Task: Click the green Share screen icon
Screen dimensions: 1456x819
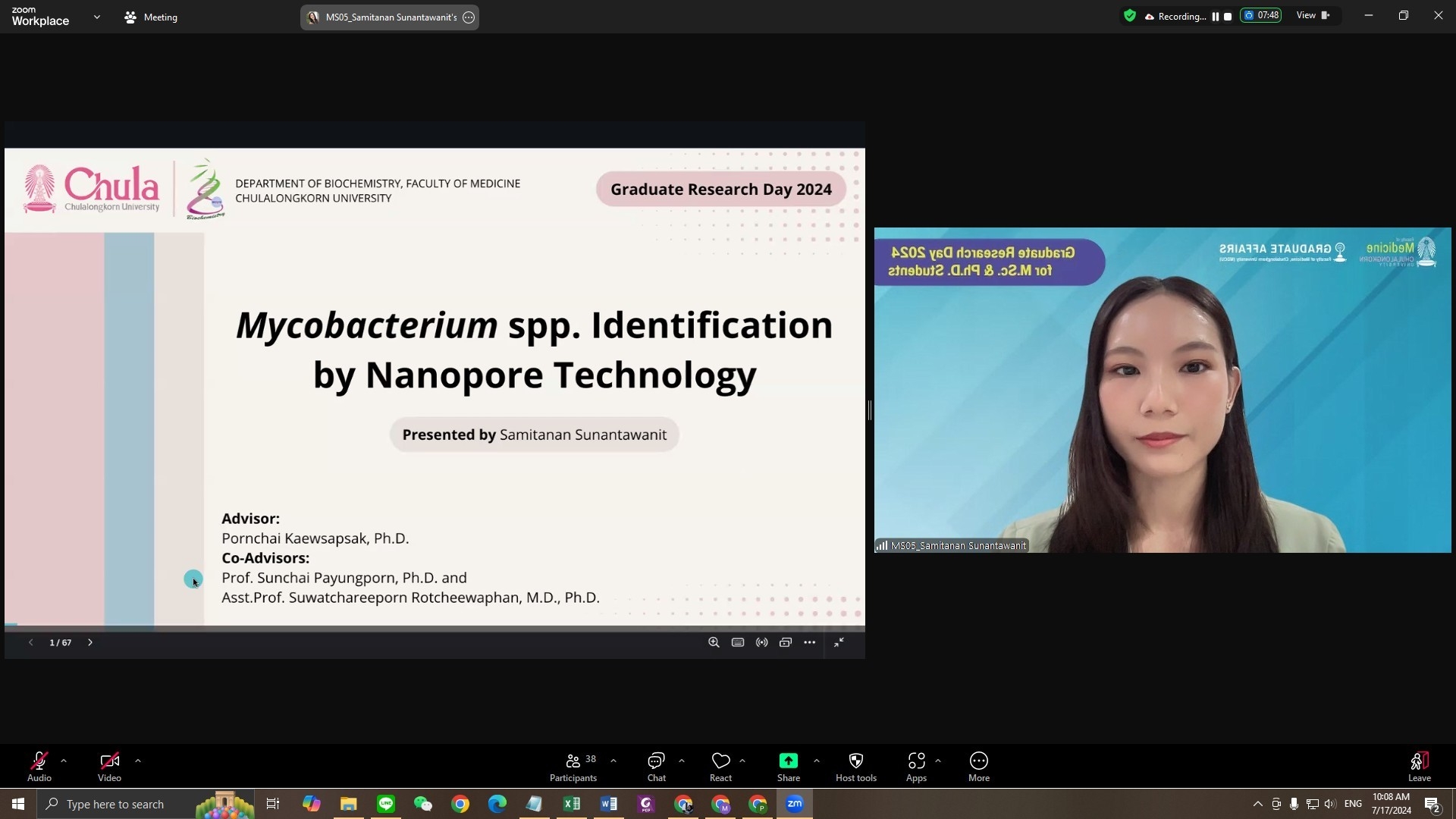Action: (788, 761)
